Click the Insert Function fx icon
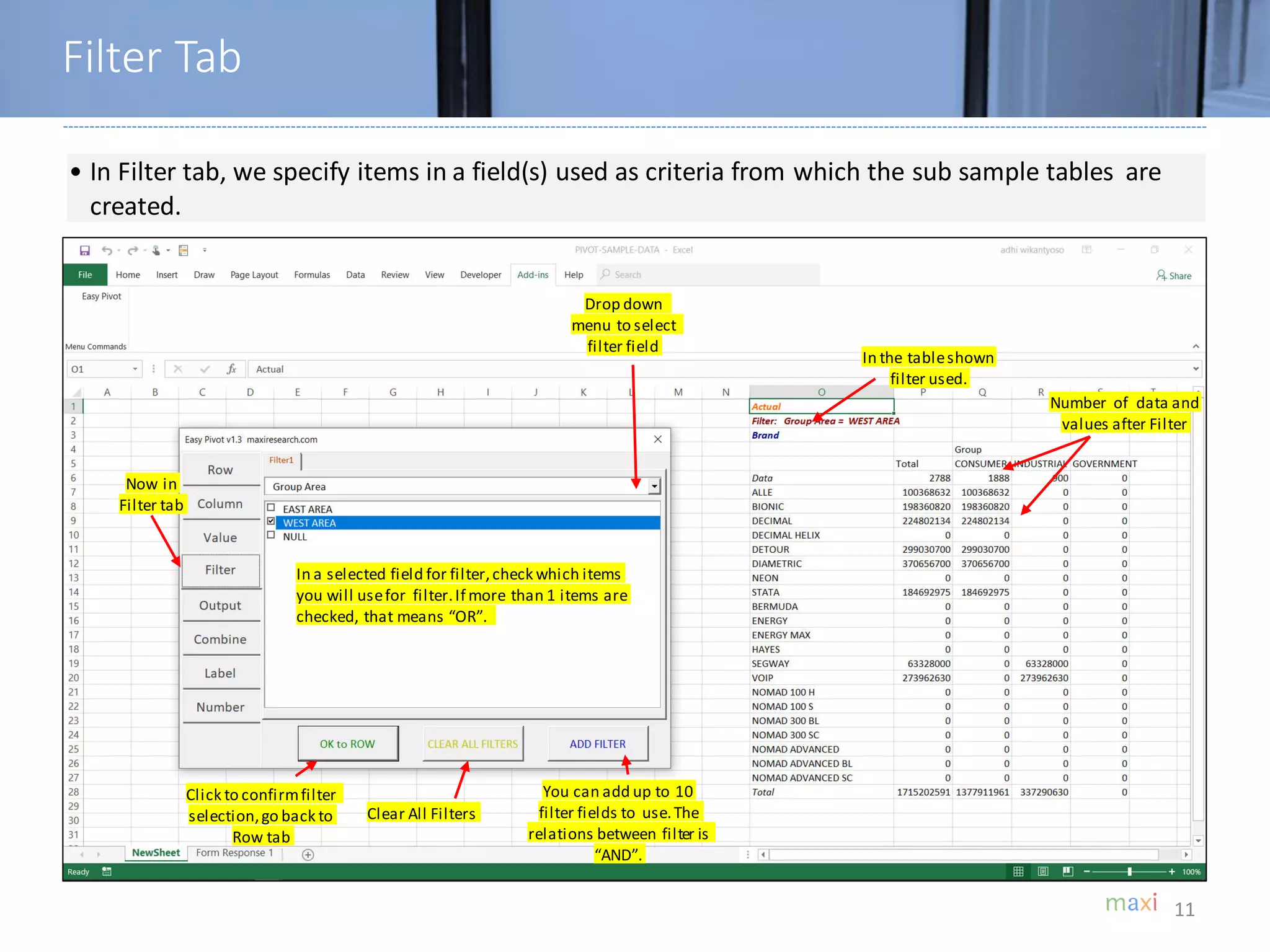This screenshot has width=1270, height=952. (231, 369)
